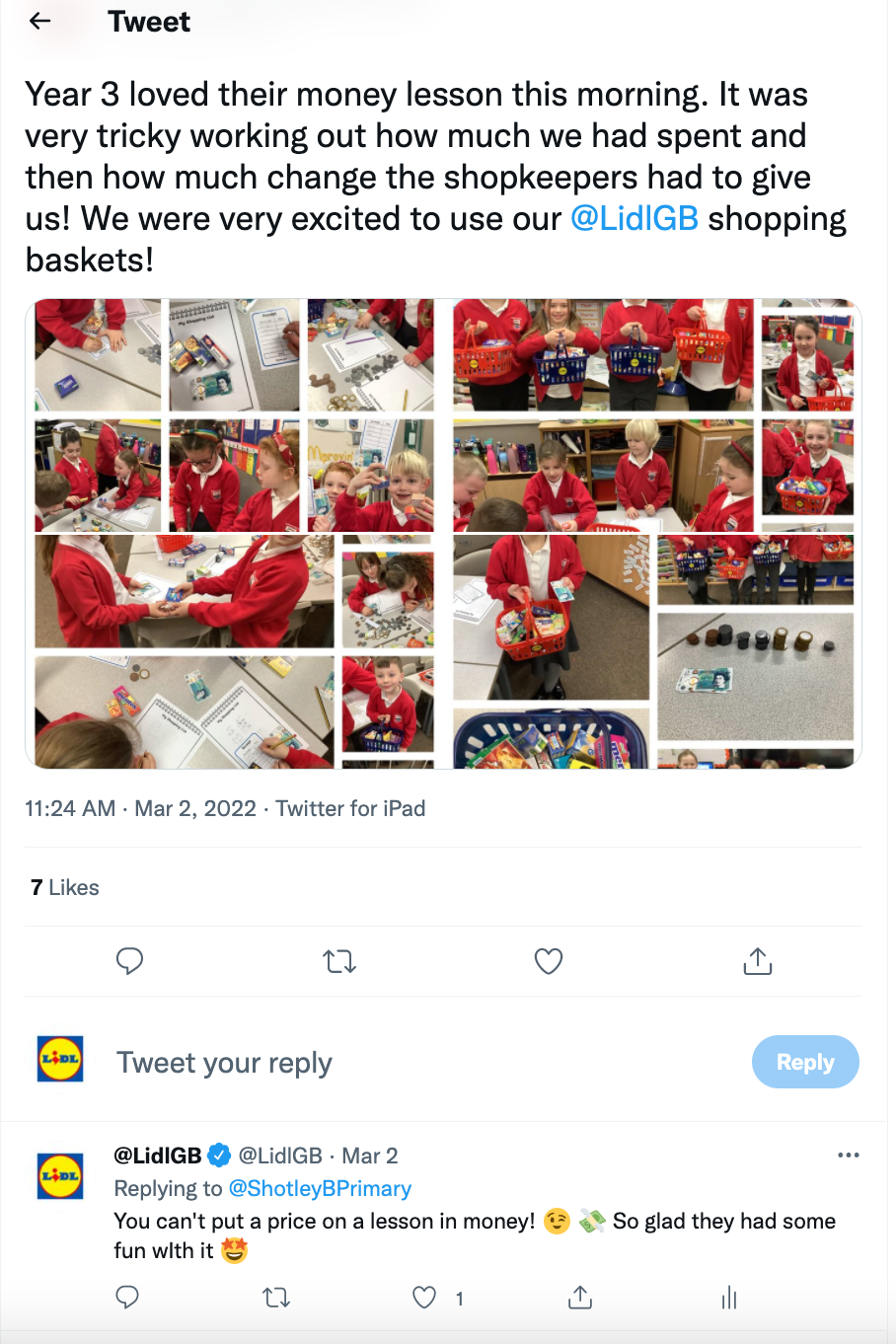Retweet the LidlGB reply
Viewport: 896px width, 1344px height.
[277, 1298]
